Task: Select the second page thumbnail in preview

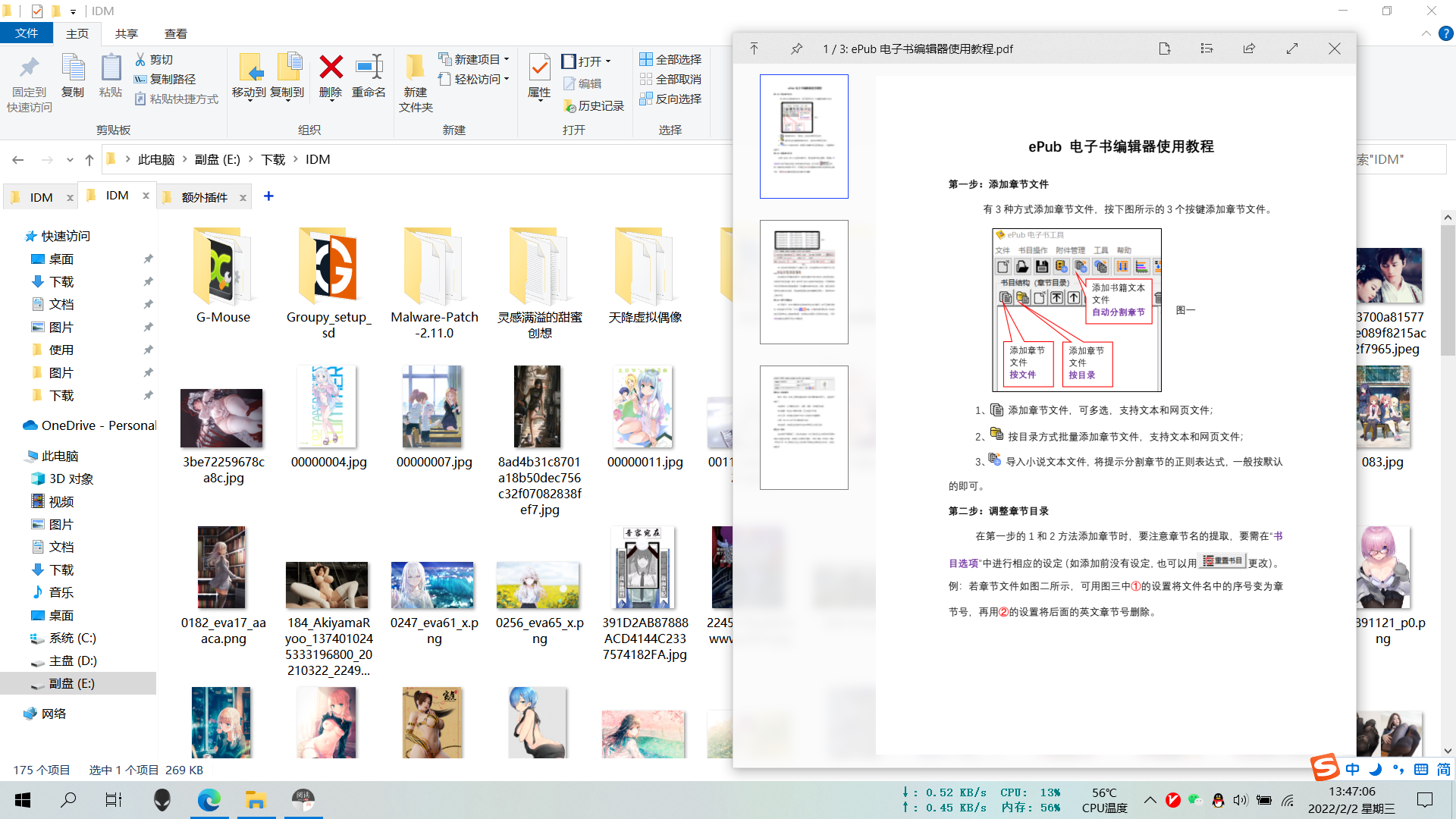Action: tap(804, 282)
